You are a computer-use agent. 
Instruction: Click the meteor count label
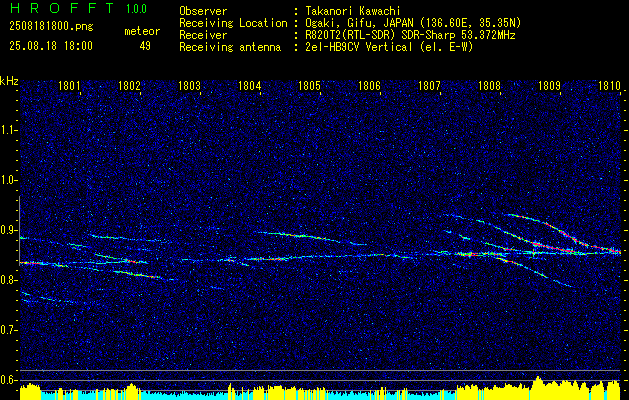click(x=142, y=31)
